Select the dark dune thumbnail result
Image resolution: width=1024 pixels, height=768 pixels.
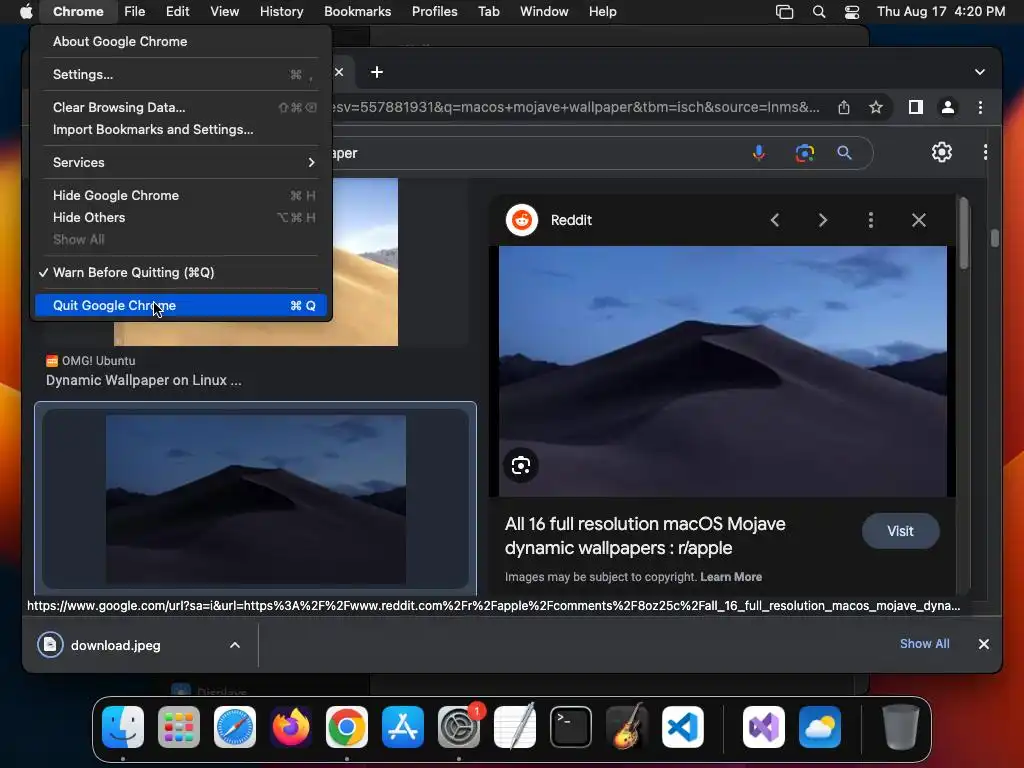(255, 499)
